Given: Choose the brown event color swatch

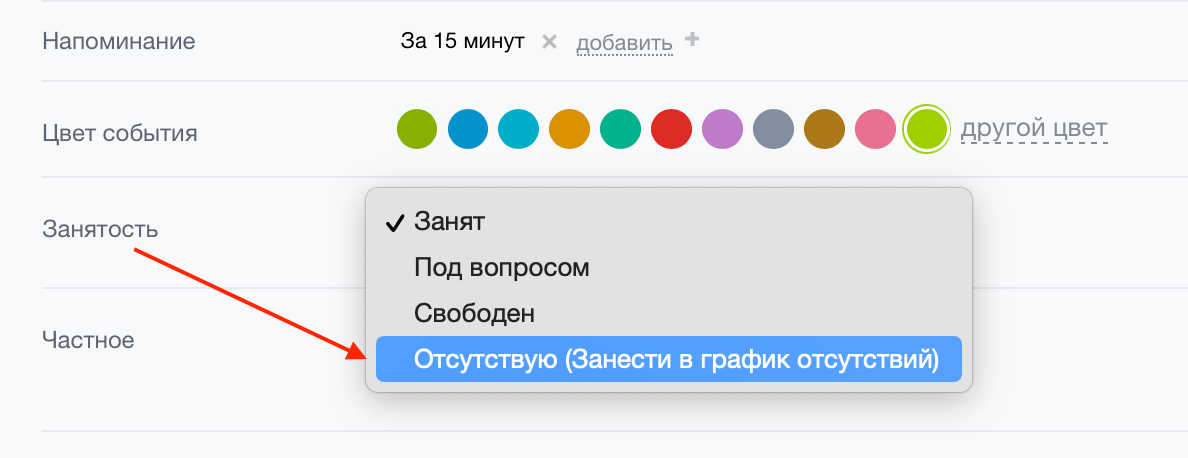Looking at the screenshot, I should tap(824, 129).
